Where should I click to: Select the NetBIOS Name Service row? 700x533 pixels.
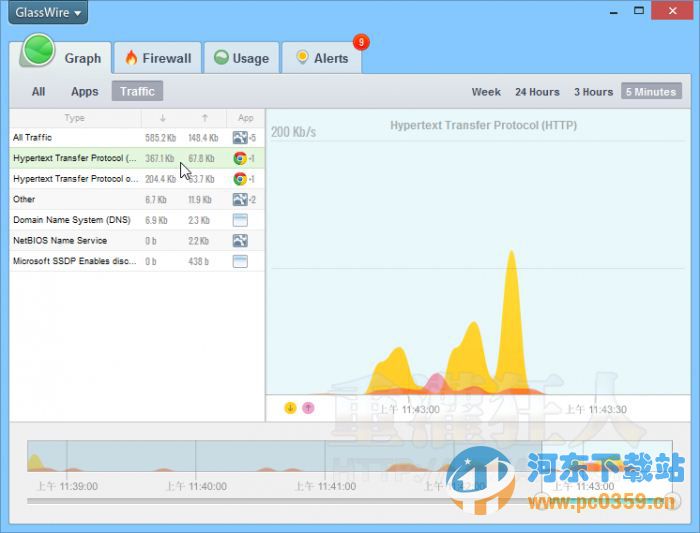(x=137, y=240)
